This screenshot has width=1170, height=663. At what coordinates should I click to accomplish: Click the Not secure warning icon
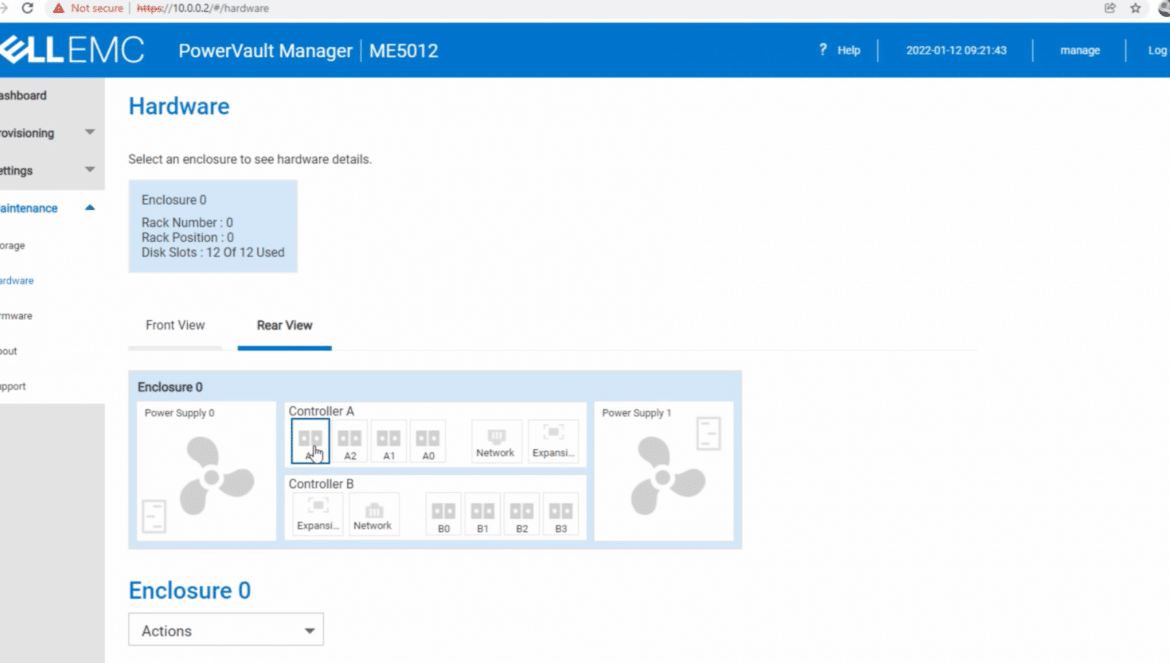coord(58,8)
